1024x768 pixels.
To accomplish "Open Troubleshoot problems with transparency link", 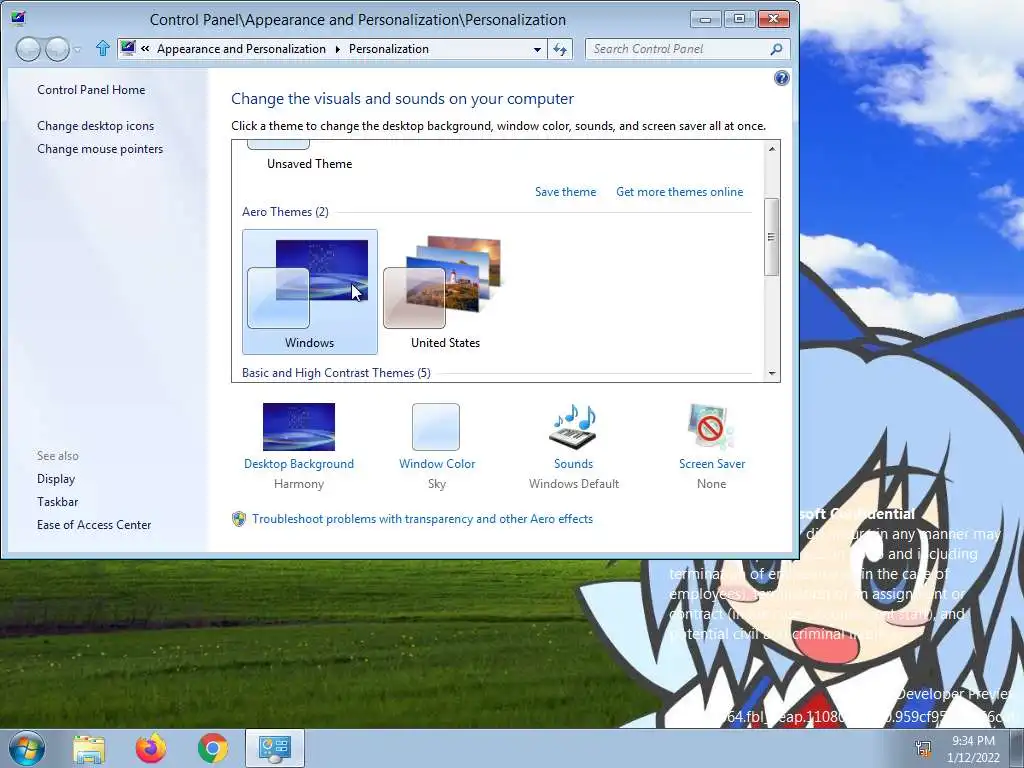I will (x=423, y=519).
